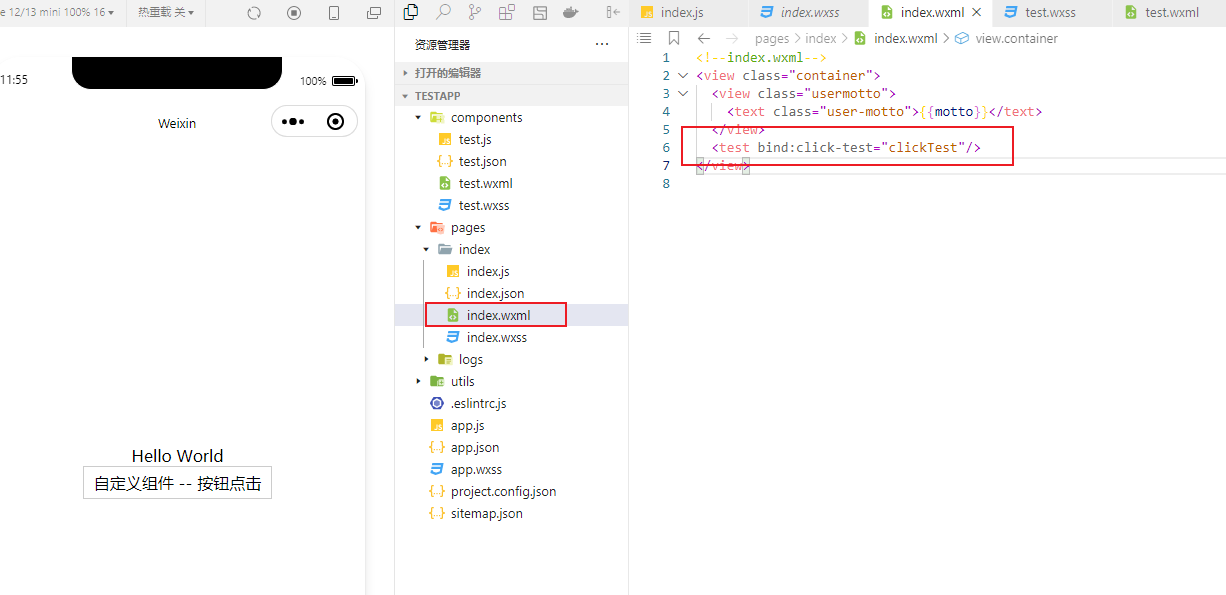
Task: Click the WeChat capsule record-circle button
Action: [x=336, y=122]
